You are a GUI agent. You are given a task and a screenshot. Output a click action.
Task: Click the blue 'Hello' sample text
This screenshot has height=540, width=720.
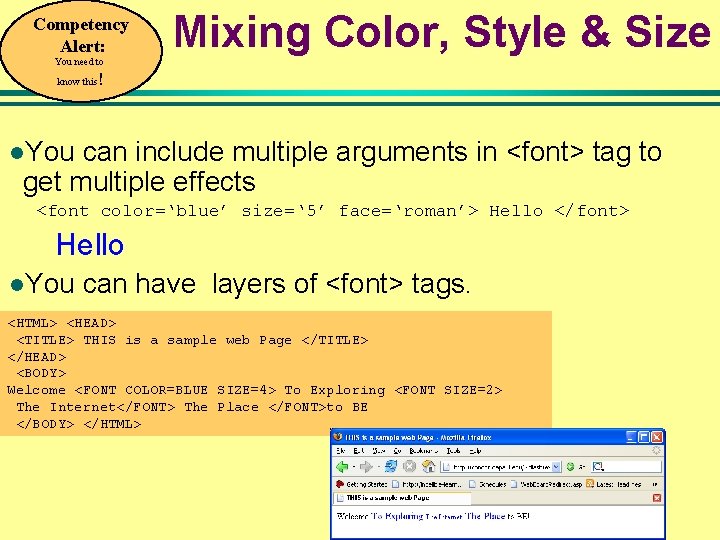click(x=90, y=244)
